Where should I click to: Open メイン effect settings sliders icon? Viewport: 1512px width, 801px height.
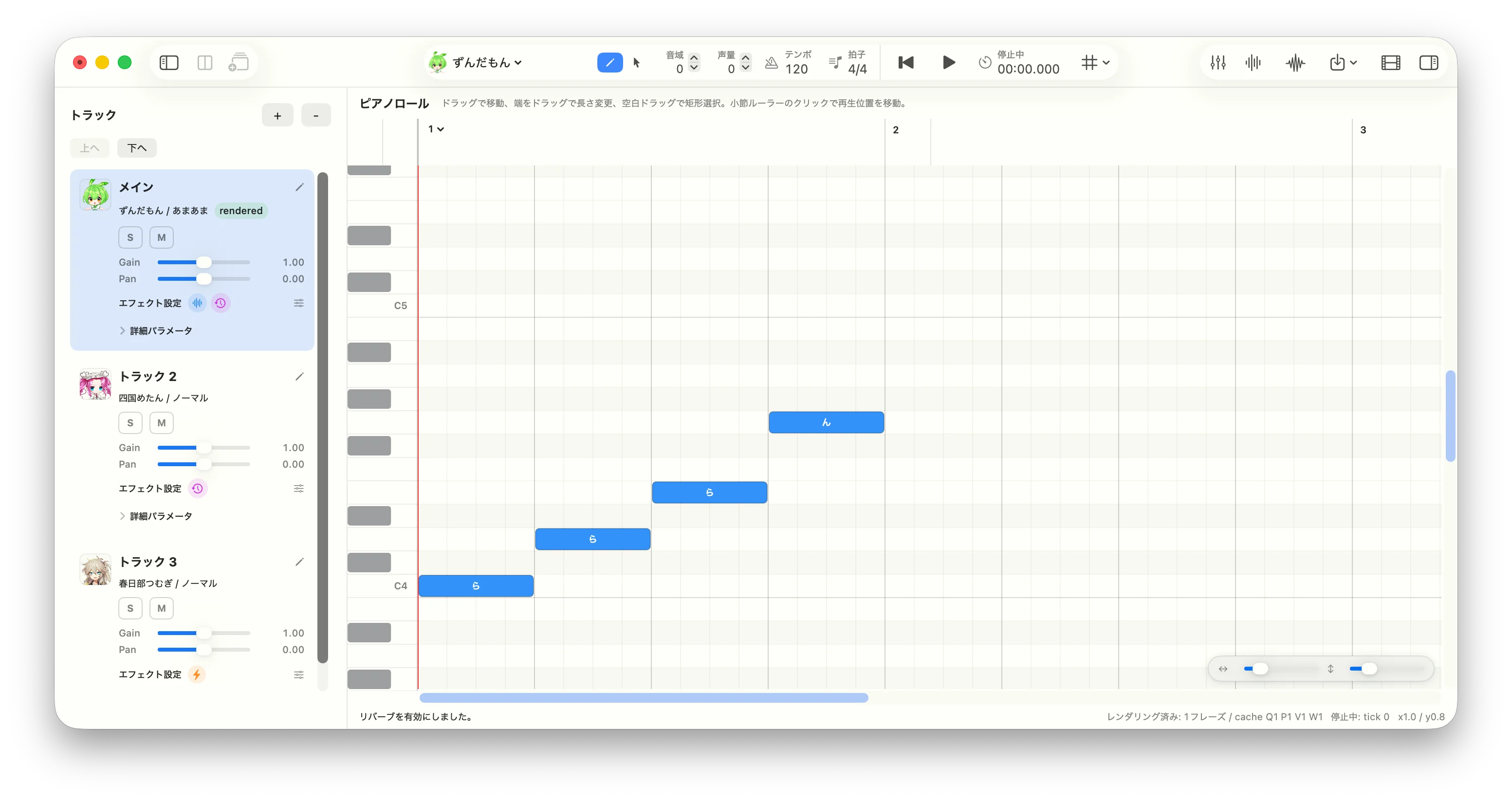click(299, 303)
